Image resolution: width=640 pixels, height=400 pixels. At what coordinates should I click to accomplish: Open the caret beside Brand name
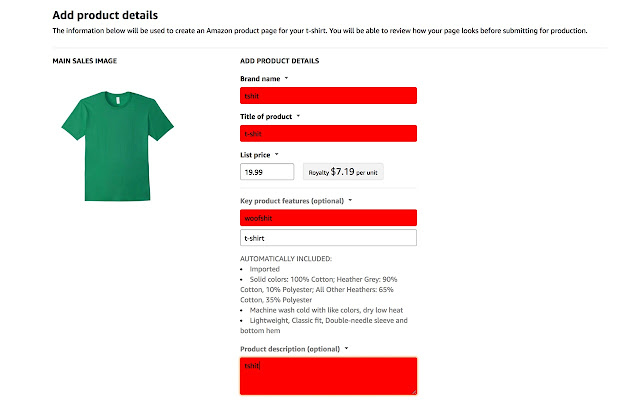[x=286, y=78]
